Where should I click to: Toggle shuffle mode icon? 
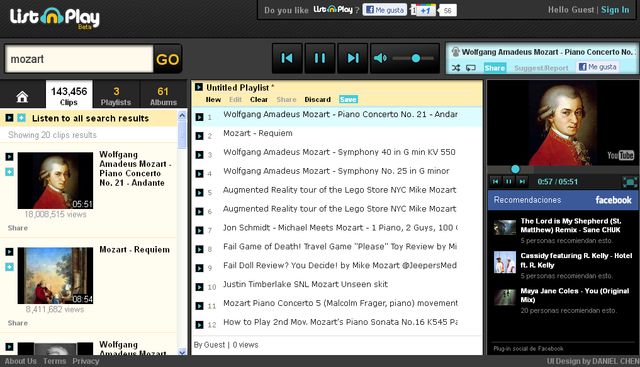pos(456,68)
